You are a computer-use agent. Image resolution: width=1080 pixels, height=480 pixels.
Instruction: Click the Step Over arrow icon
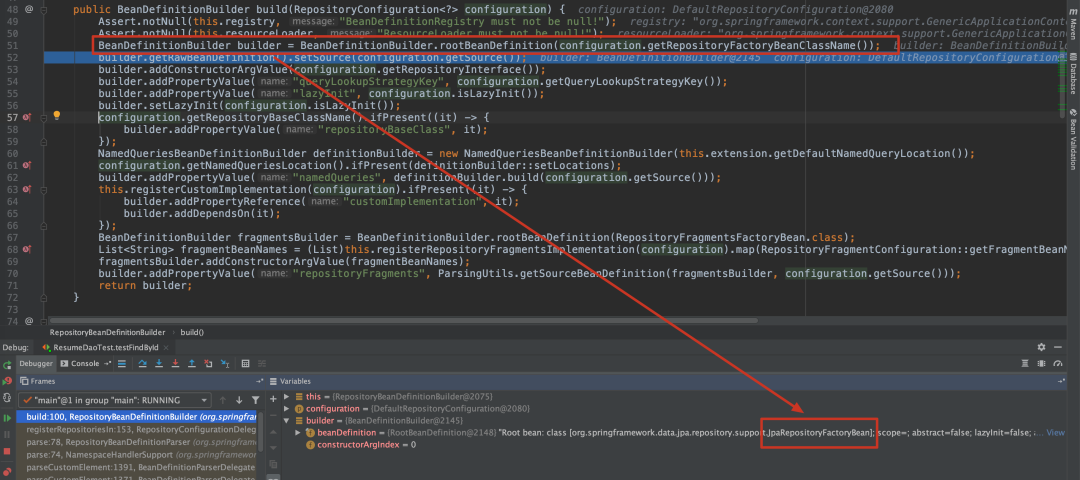(143, 364)
